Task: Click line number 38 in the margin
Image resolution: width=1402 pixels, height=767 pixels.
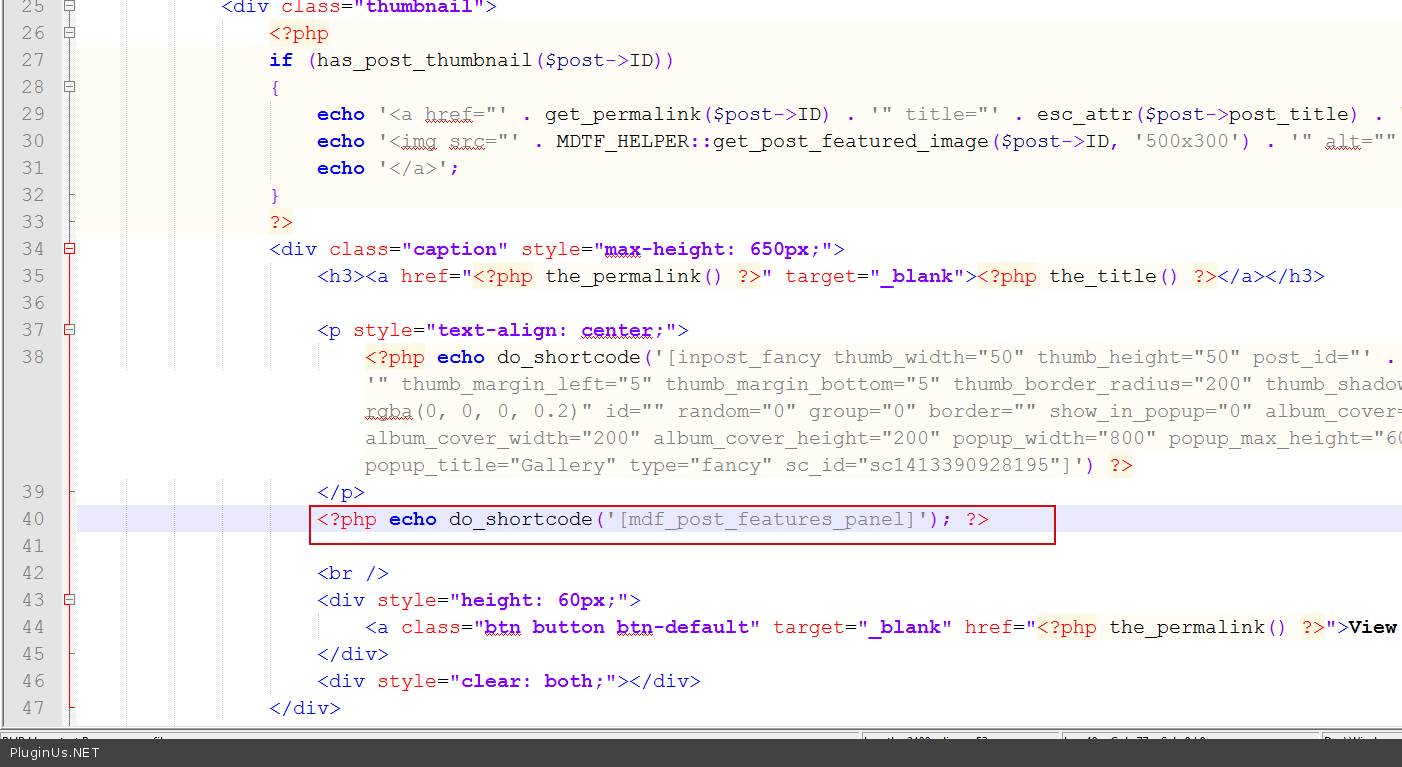Action: pos(33,357)
